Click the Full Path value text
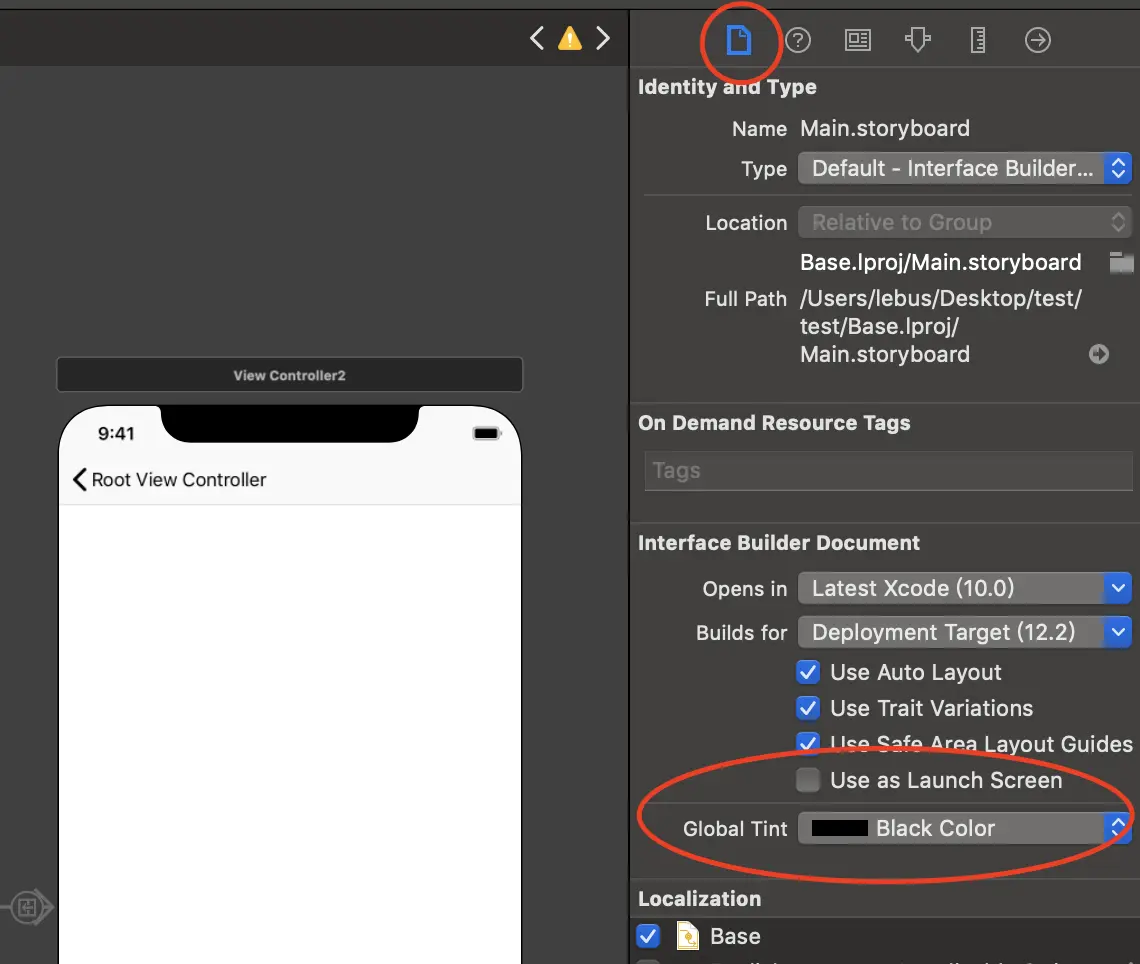This screenshot has height=964, width=1140. [941, 326]
